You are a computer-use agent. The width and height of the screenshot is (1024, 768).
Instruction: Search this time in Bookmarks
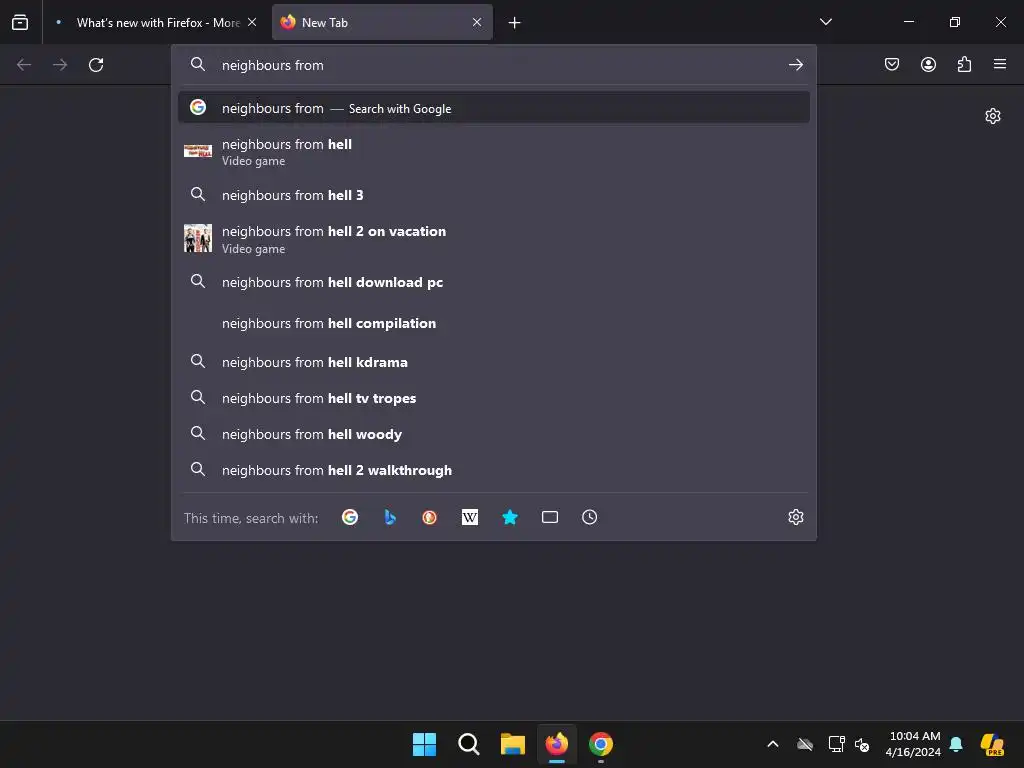(510, 517)
